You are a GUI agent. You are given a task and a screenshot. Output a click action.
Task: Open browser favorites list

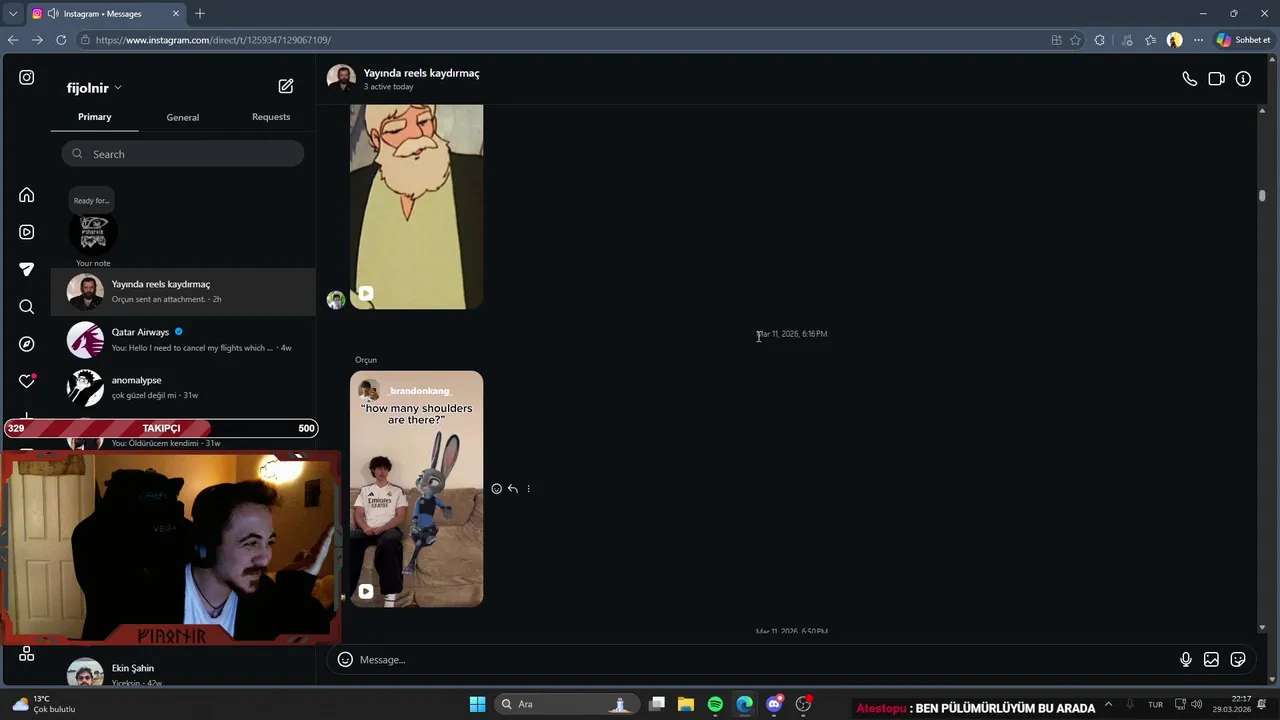pos(1150,40)
